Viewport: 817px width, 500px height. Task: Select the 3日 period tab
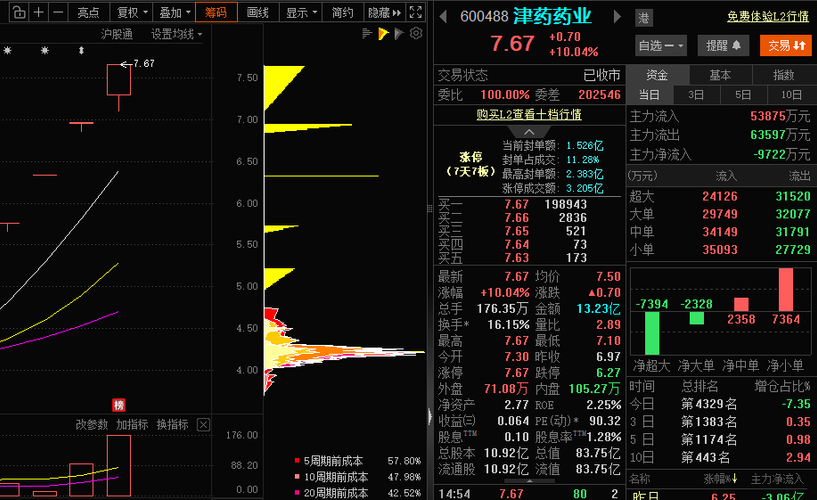[x=696, y=95]
